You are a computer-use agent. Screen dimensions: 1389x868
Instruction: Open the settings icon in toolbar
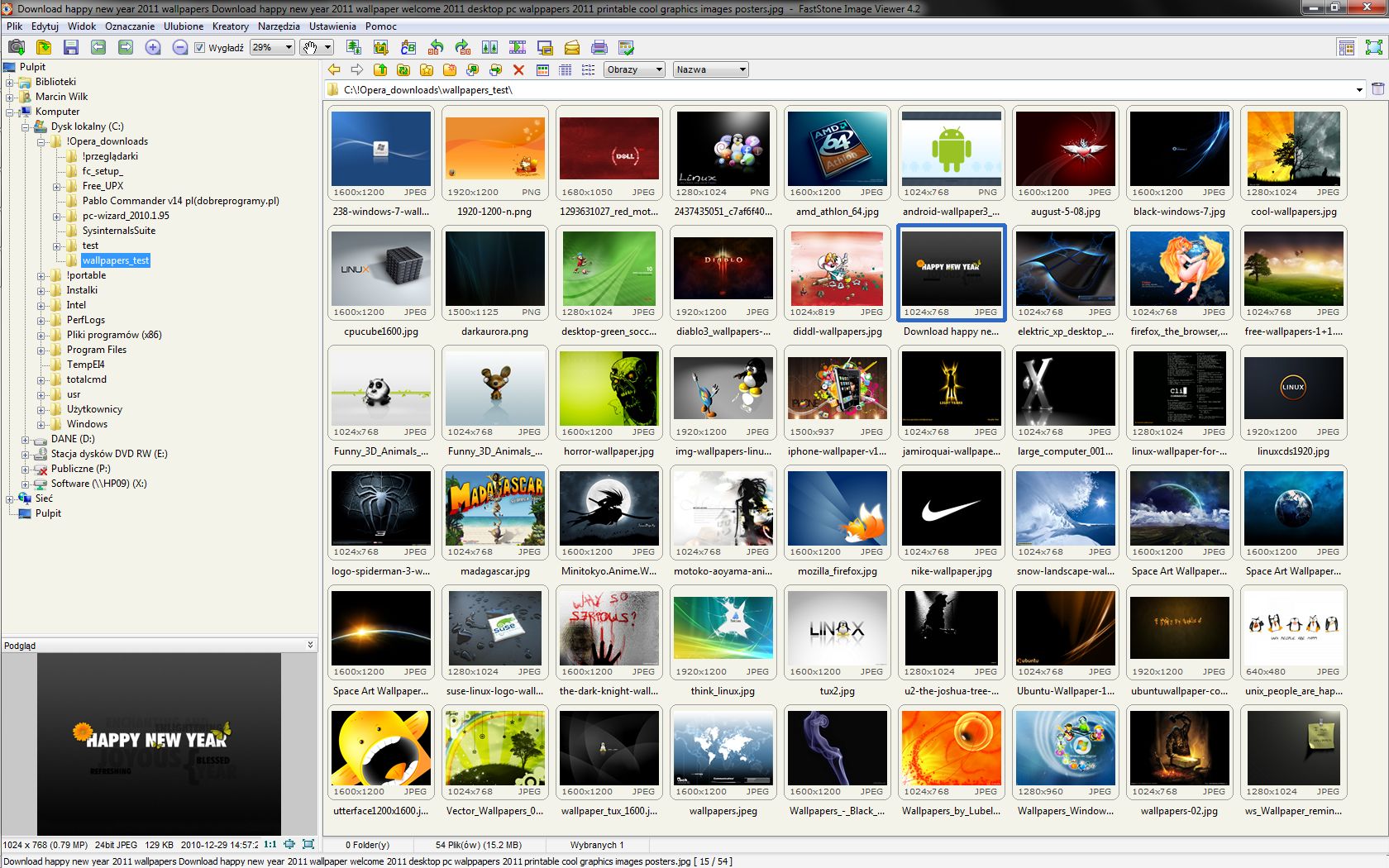(x=627, y=48)
